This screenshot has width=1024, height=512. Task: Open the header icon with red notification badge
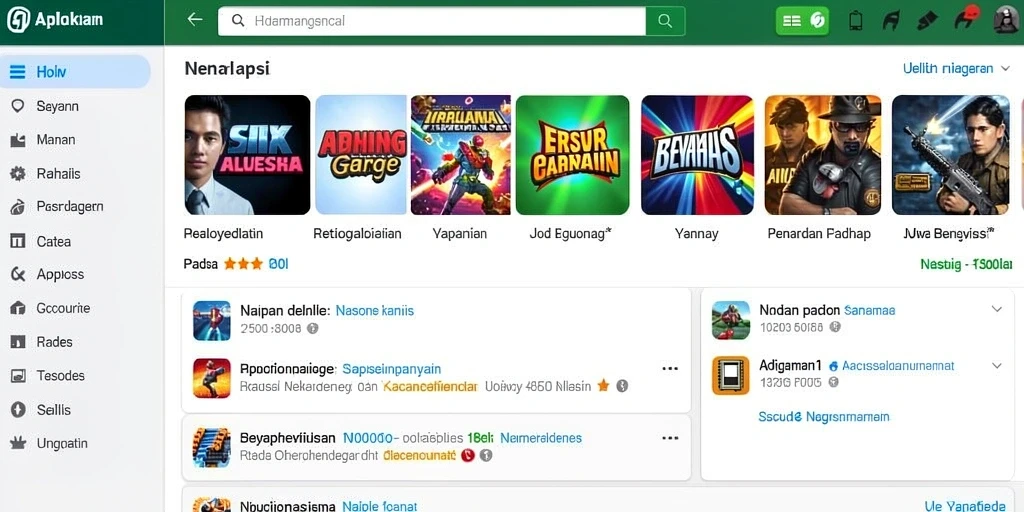(966, 19)
